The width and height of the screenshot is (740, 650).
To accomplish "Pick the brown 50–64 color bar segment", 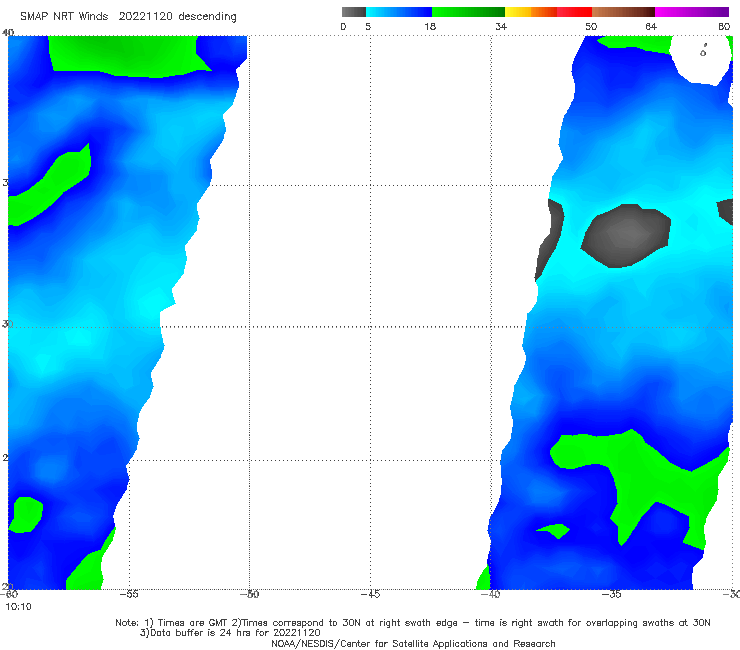I will [x=623, y=12].
